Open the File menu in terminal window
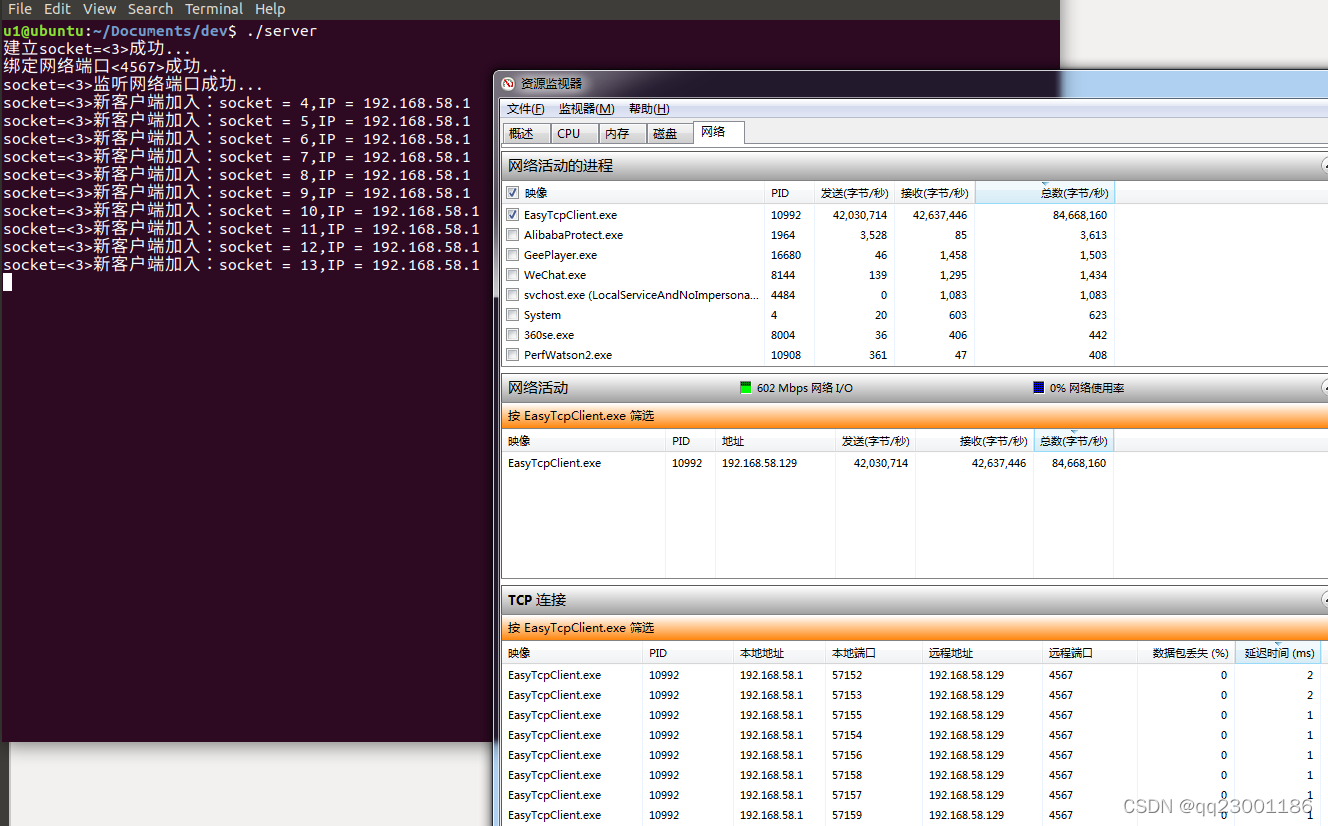 (x=19, y=9)
